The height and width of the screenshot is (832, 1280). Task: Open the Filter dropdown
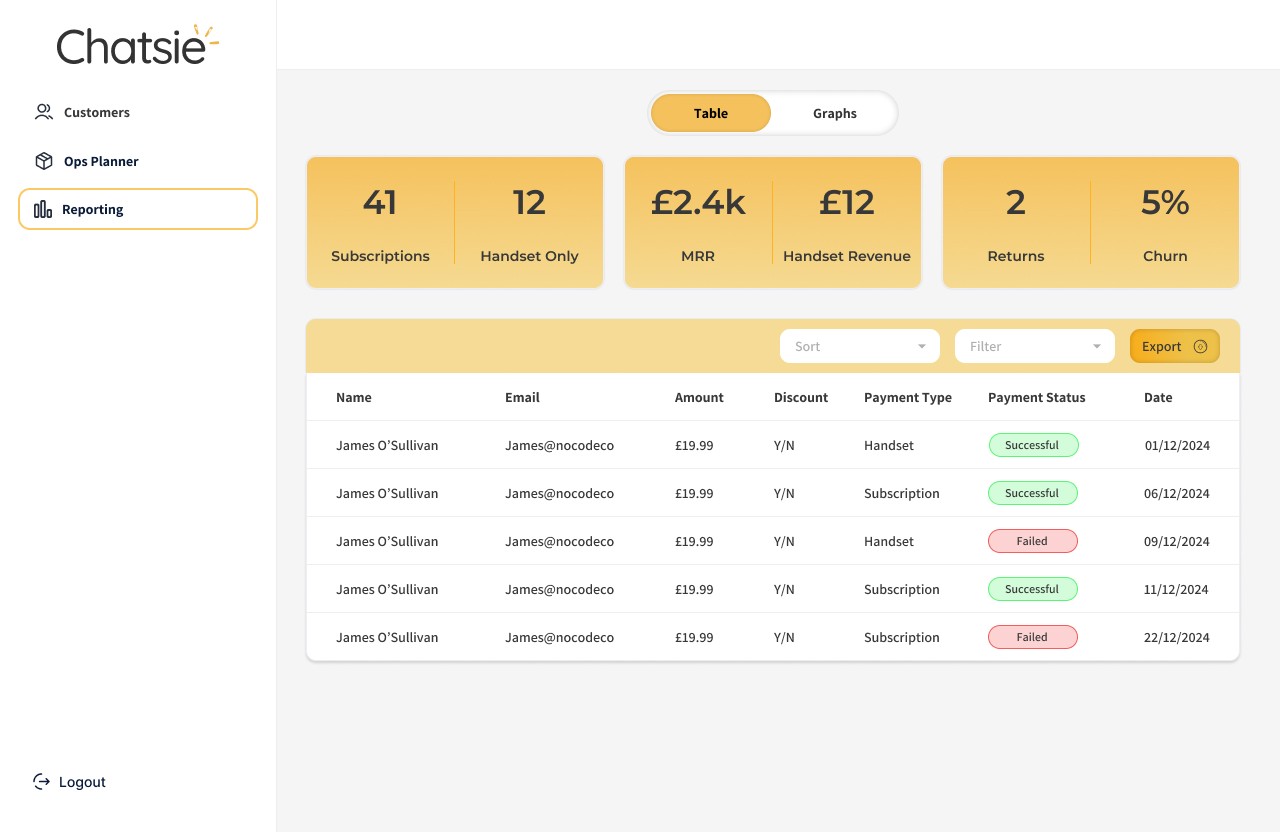pyautogui.click(x=1035, y=346)
